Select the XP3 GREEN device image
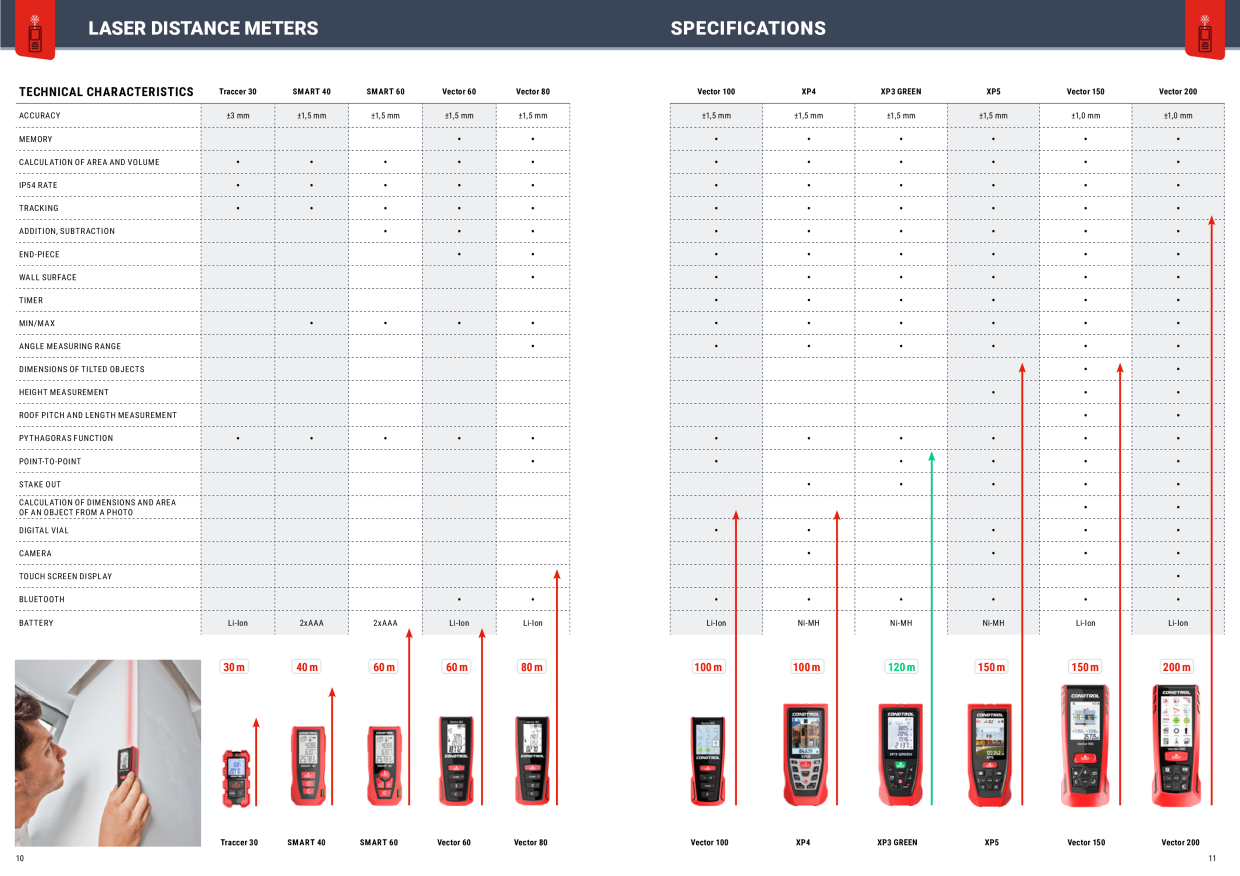 (900, 755)
